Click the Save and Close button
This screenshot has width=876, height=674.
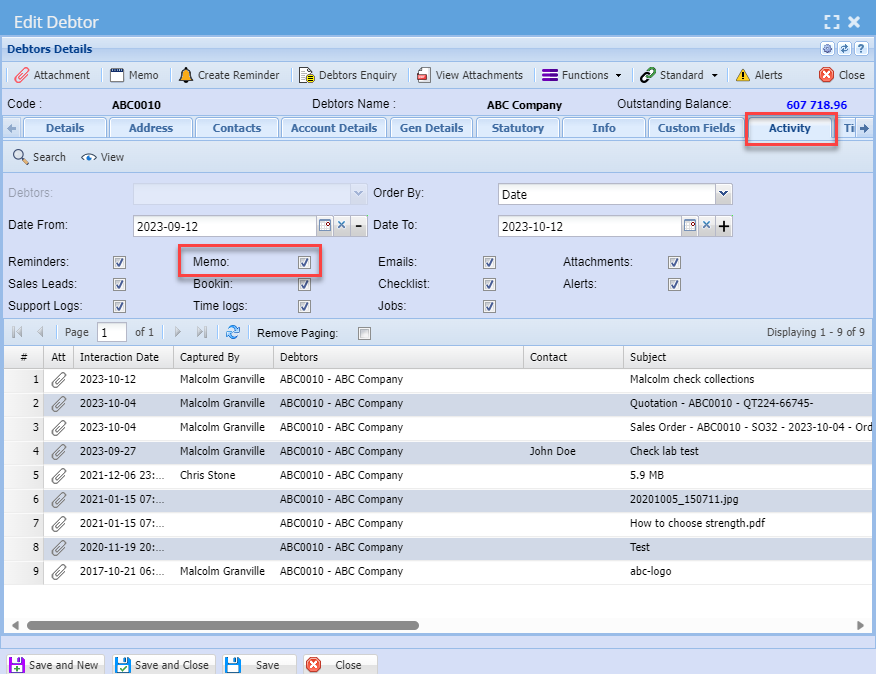point(162,664)
